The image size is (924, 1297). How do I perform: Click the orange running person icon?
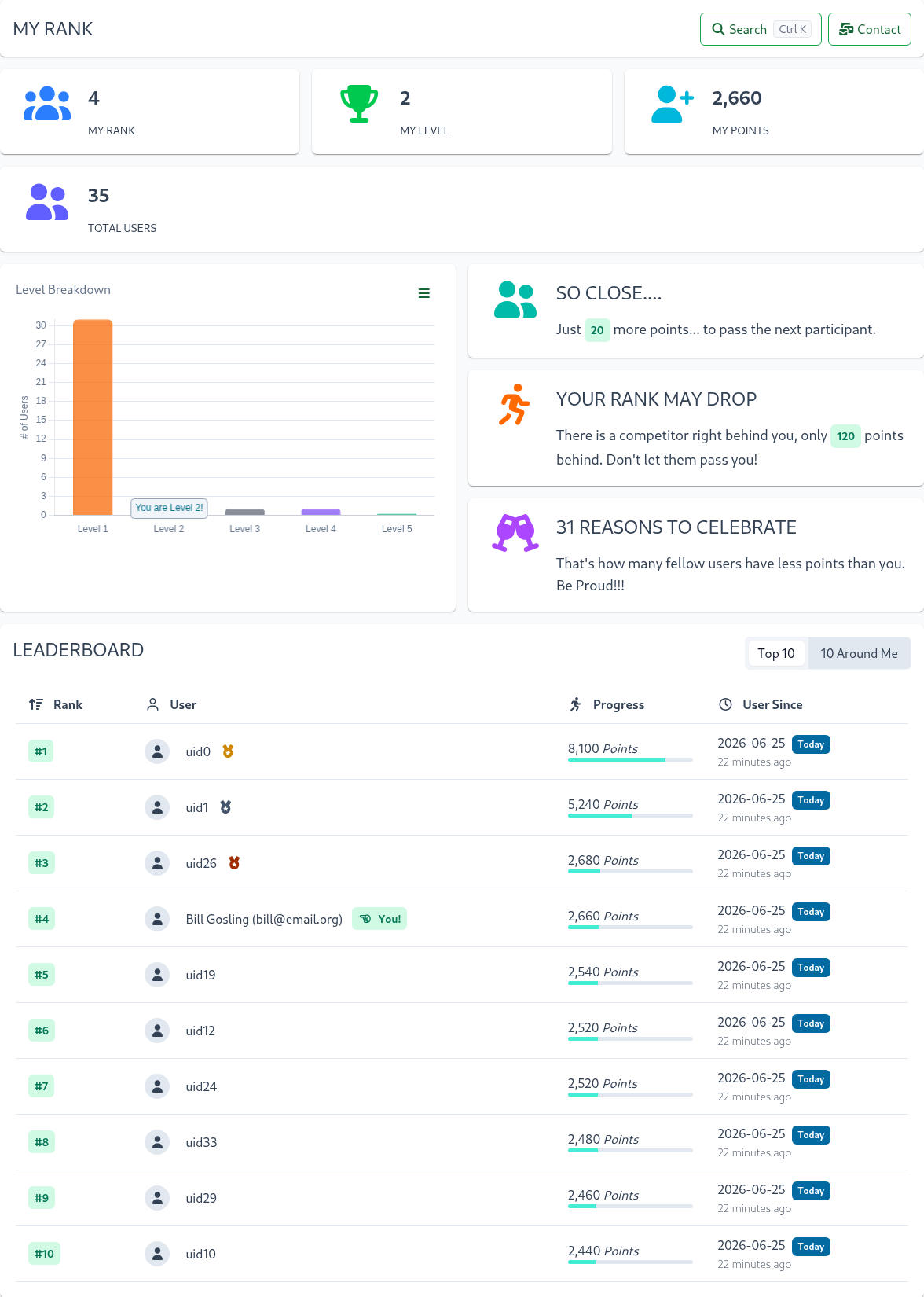tap(515, 404)
